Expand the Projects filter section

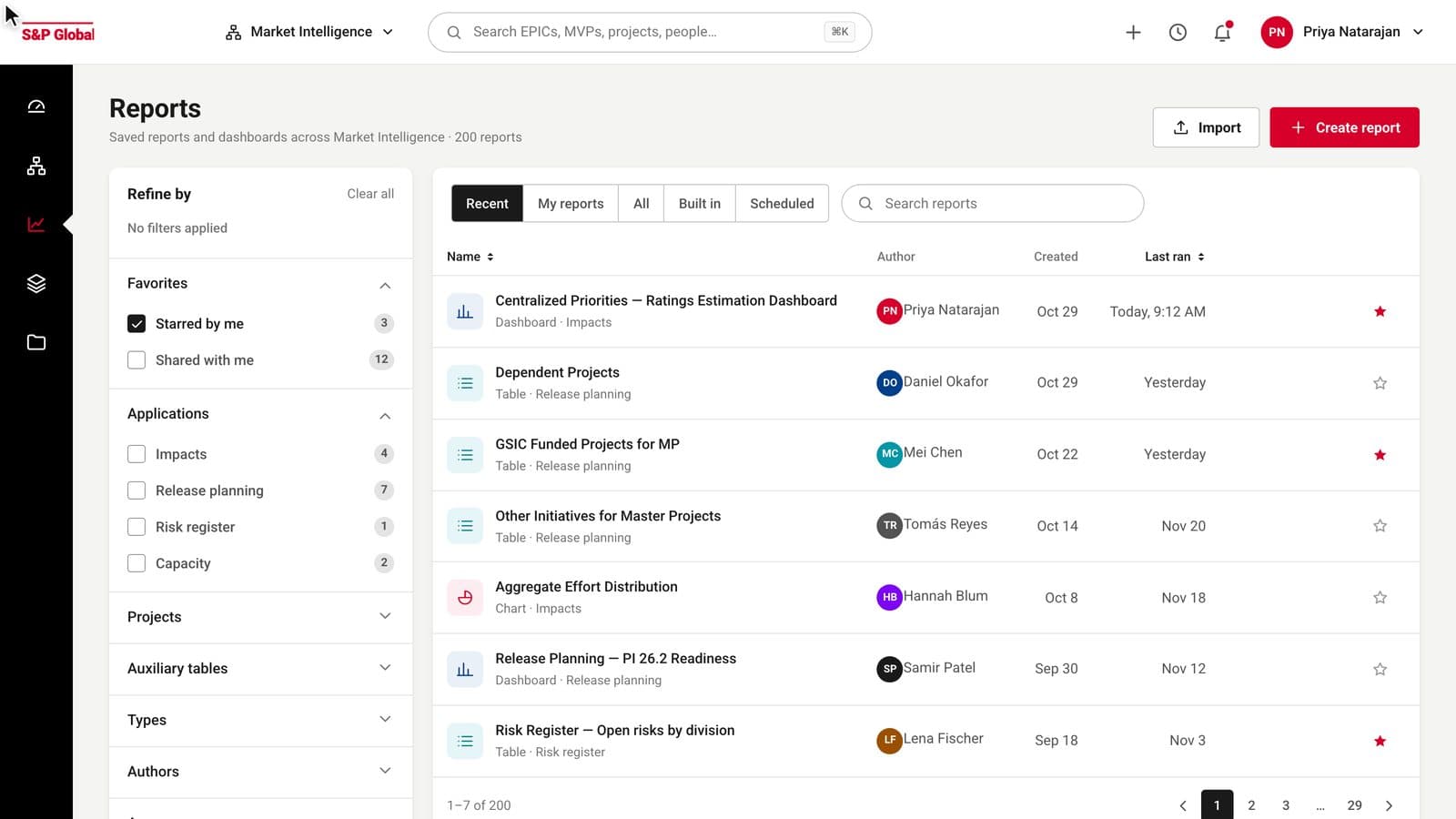[x=385, y=616]
